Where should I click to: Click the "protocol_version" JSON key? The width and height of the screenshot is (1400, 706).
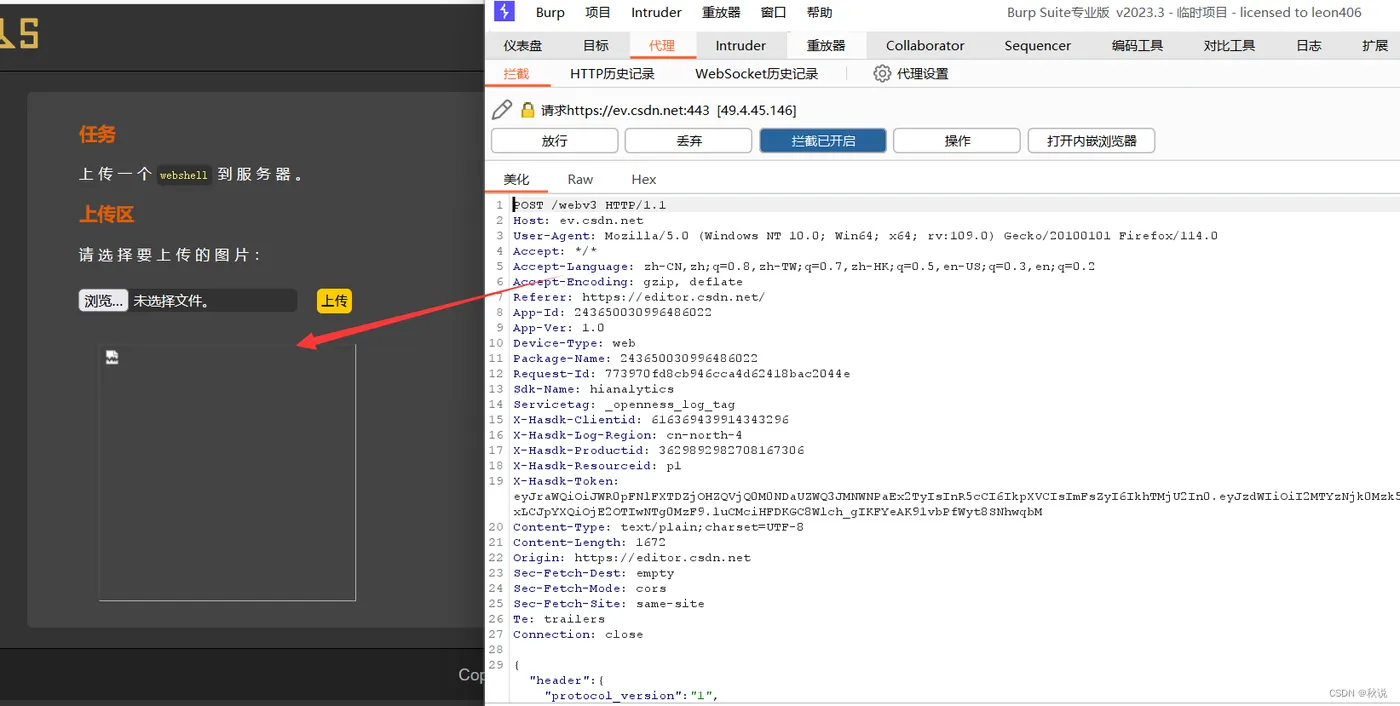[614, 695]
